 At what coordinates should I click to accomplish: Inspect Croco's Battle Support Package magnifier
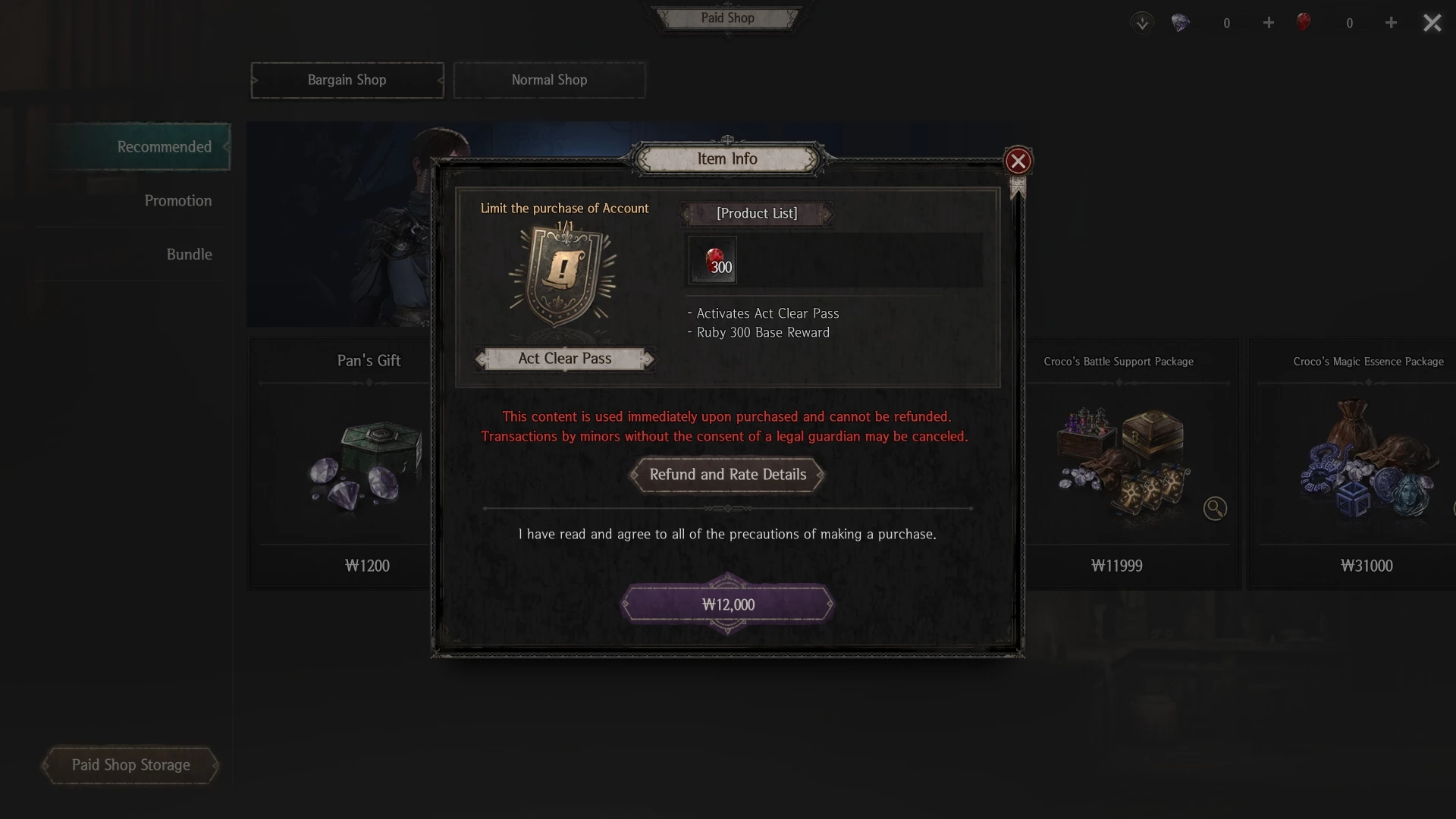pos(1215,508)
